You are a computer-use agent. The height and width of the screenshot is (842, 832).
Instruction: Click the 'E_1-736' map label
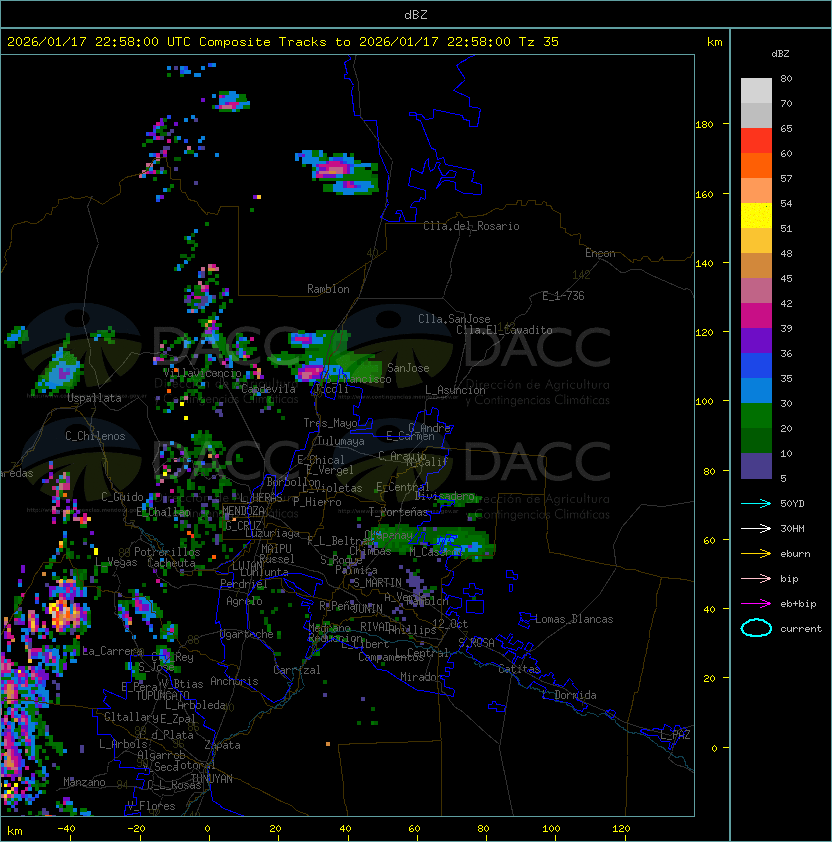[x=563, y=296]
